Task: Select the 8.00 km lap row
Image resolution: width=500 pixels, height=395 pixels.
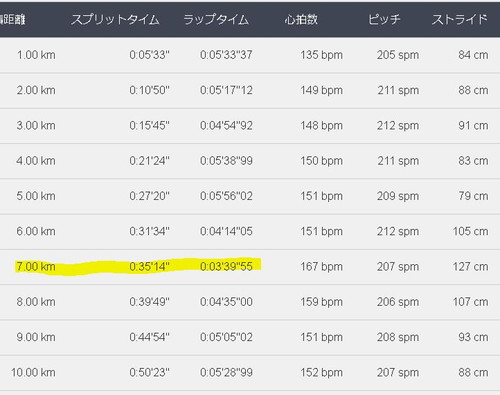Action: 250,302
